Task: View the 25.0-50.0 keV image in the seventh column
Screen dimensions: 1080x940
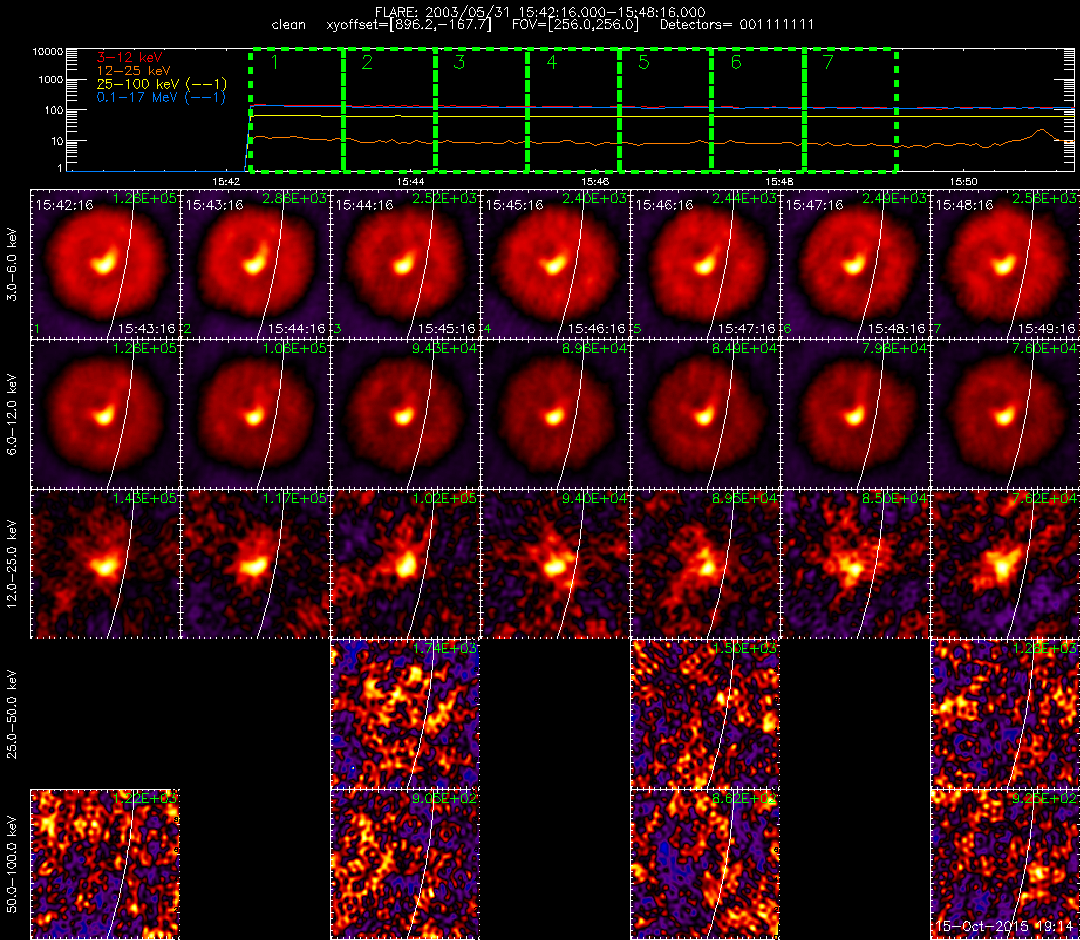Action: click(1005, 714)
